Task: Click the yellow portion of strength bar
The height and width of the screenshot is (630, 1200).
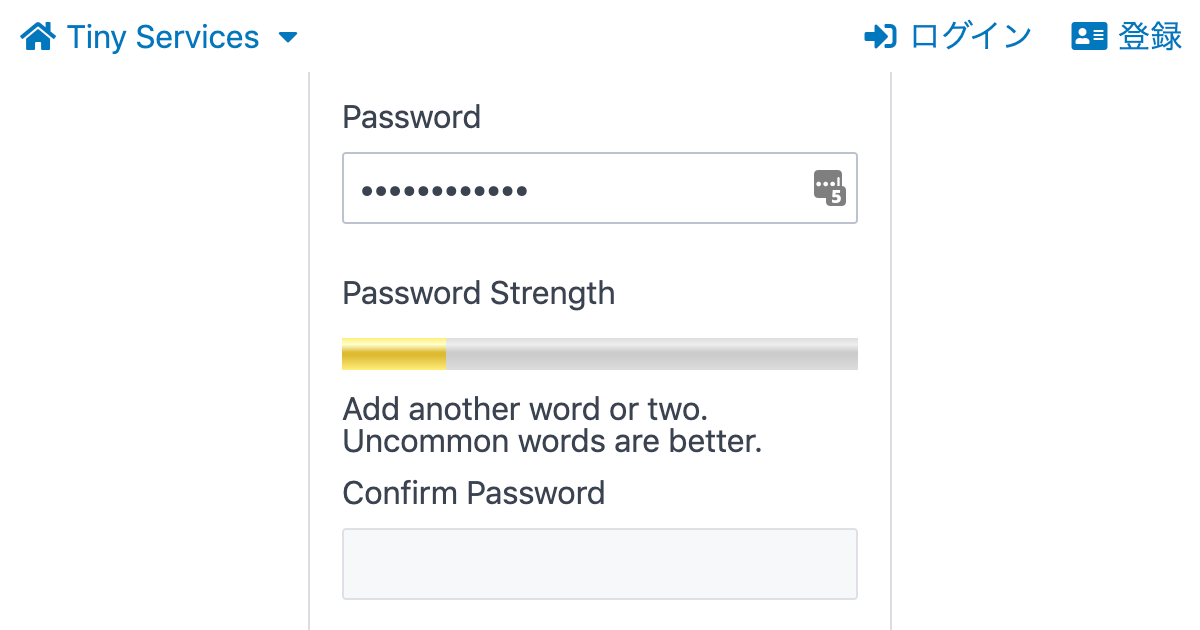Action: [x=393, y=354]
